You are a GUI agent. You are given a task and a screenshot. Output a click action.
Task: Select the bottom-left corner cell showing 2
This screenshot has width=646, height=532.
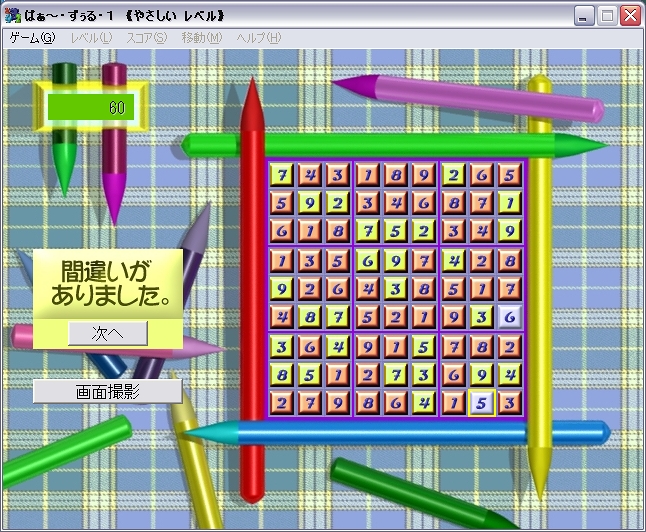[283, 404]
